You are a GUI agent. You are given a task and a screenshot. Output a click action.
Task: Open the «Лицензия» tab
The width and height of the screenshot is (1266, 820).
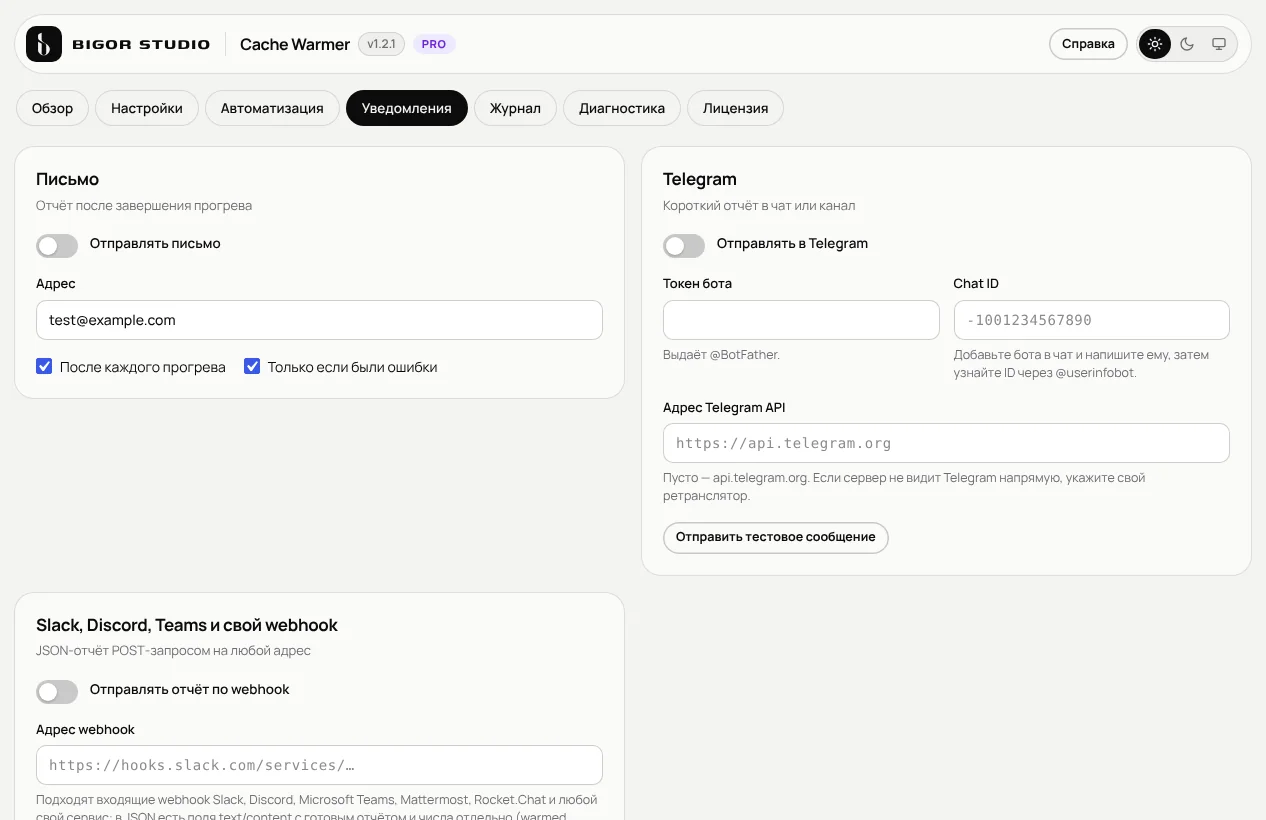tap(735, 108)
